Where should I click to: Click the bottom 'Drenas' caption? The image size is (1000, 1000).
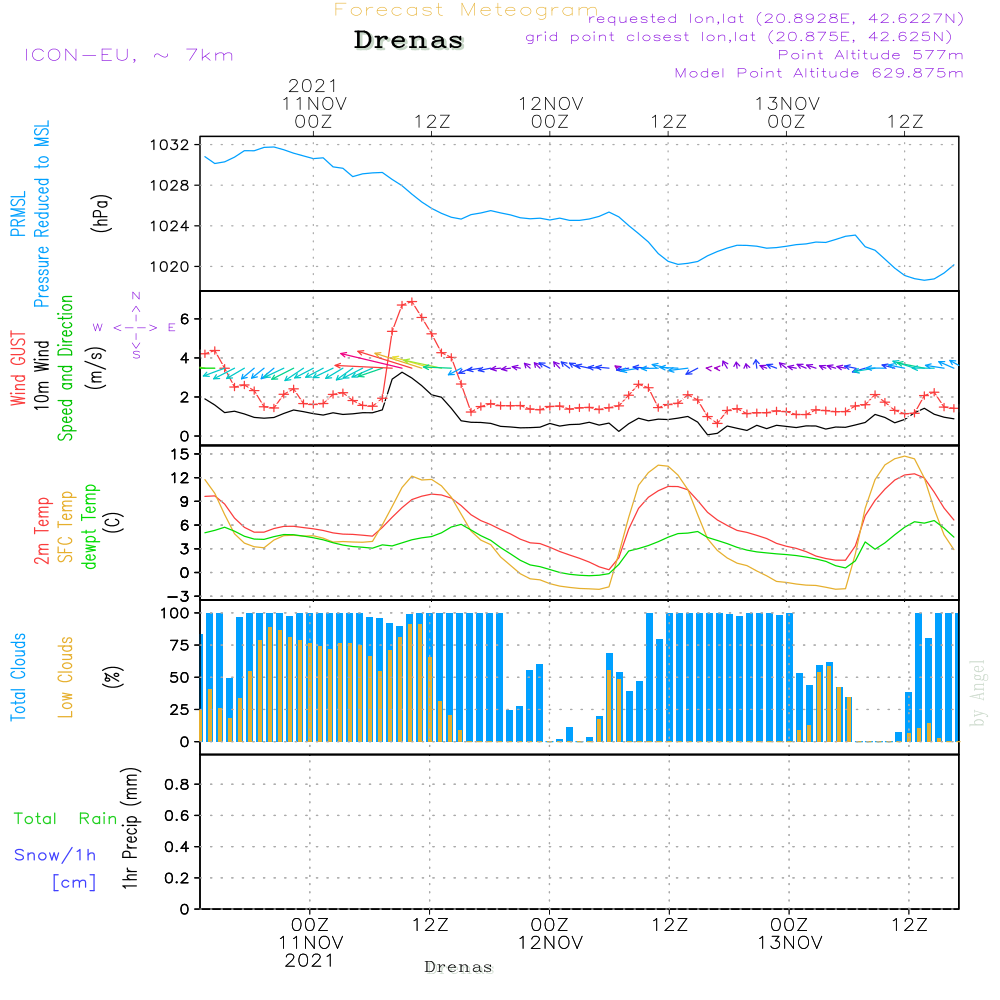[459, 967]
